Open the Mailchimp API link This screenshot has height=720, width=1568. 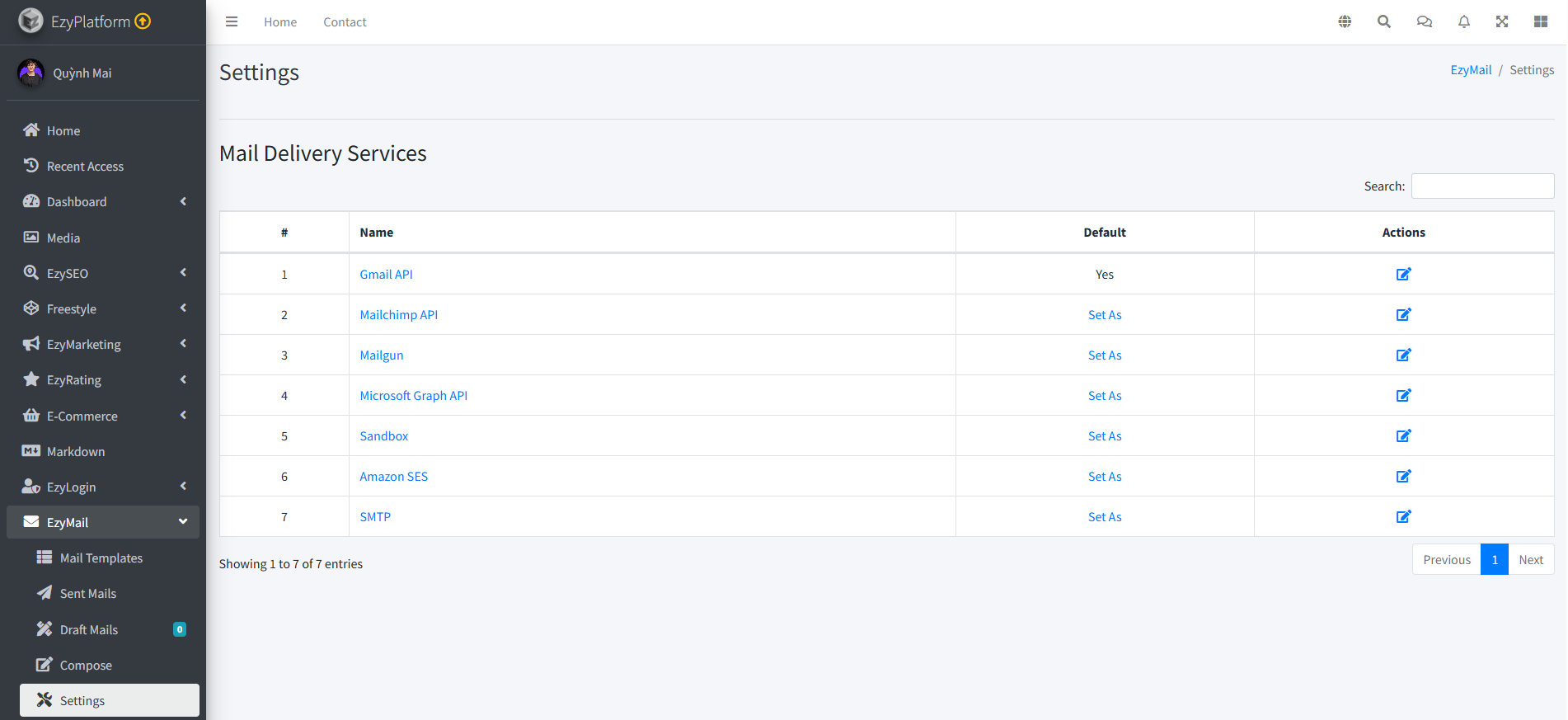click(x=398, y=315)
